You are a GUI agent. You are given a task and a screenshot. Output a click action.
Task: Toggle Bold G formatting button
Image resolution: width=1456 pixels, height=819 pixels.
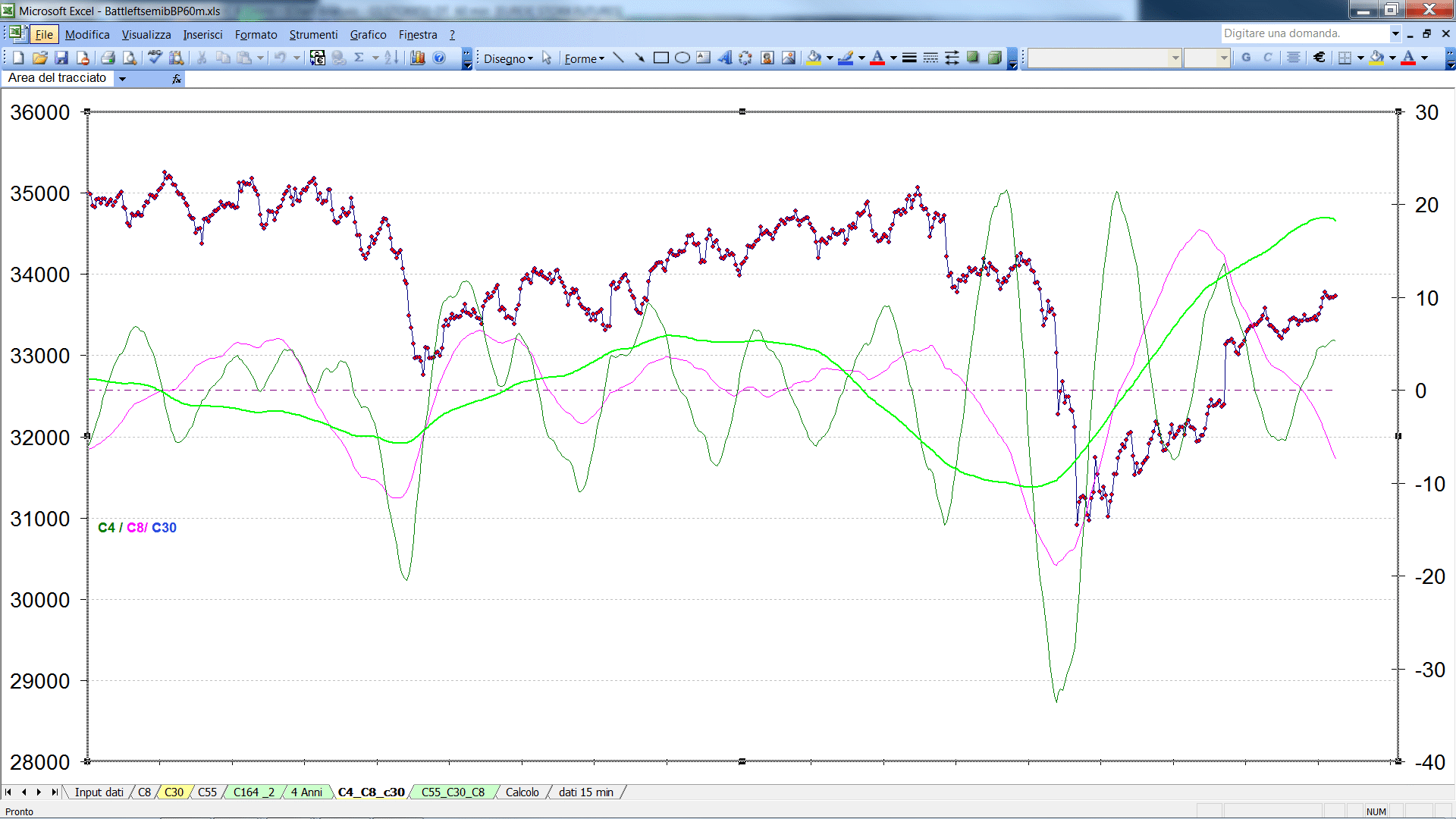click(x=1246, y=58)
